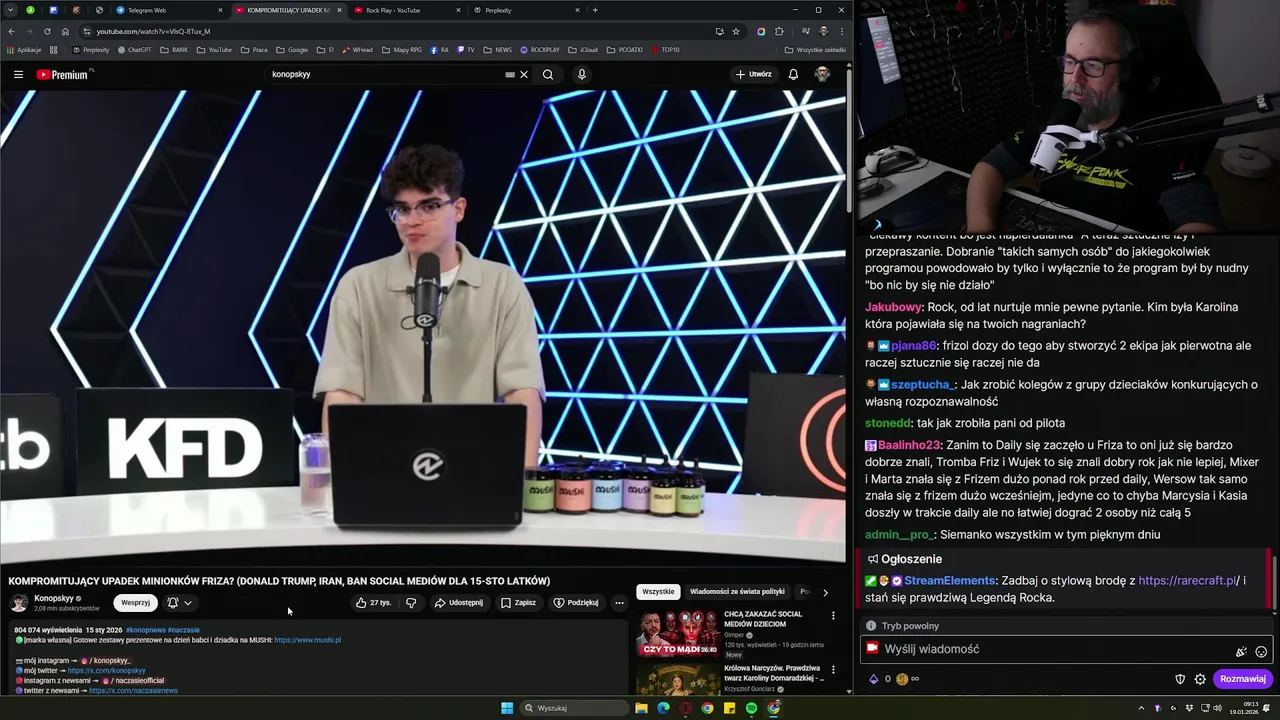This screenshot has width=1280, height=720.
Task: Go back in browser history
Action: point(11,31)
